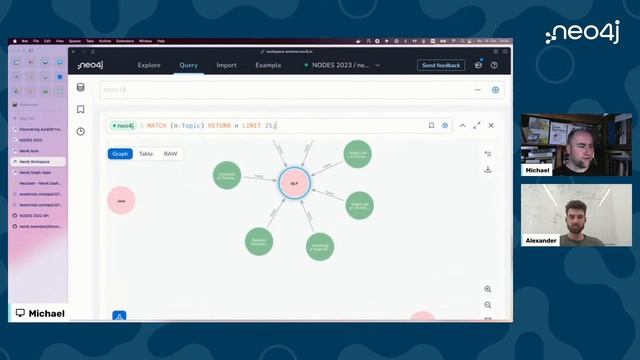This screenshot has height=360, width=640.
Task: Open NODES 2023 tab in browser sidebar
Action: coord(38,140)
